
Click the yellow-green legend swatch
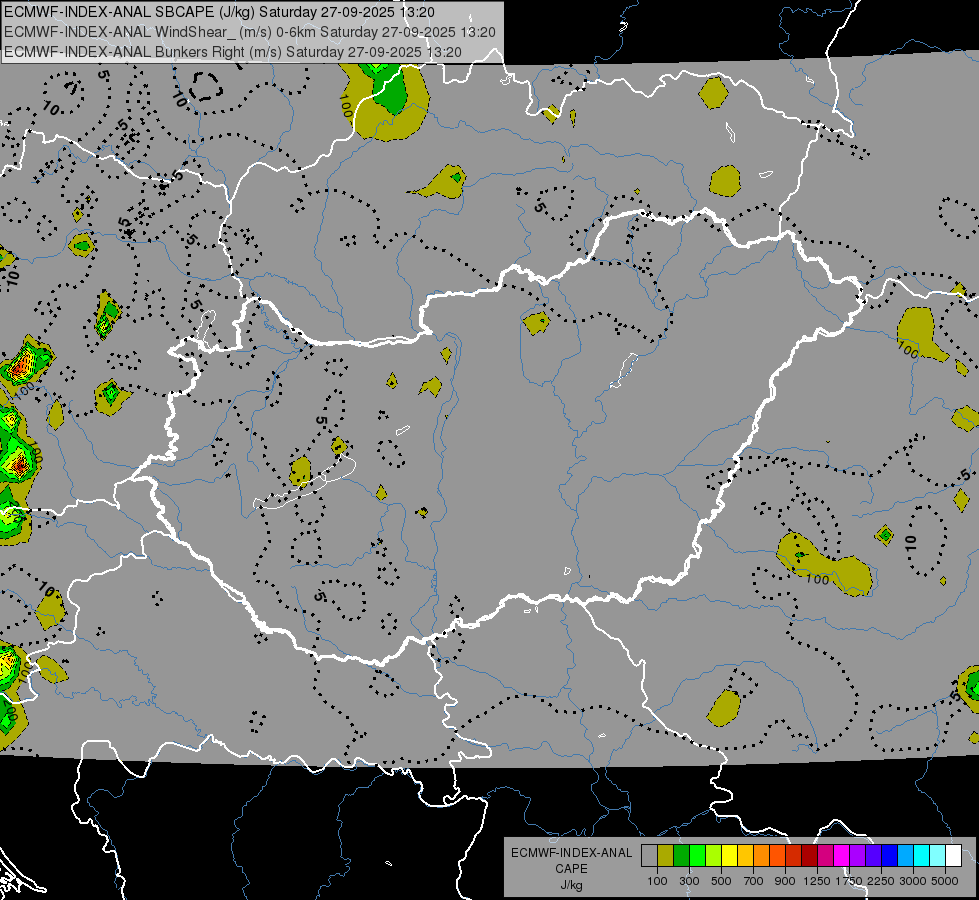coord(714,856)
